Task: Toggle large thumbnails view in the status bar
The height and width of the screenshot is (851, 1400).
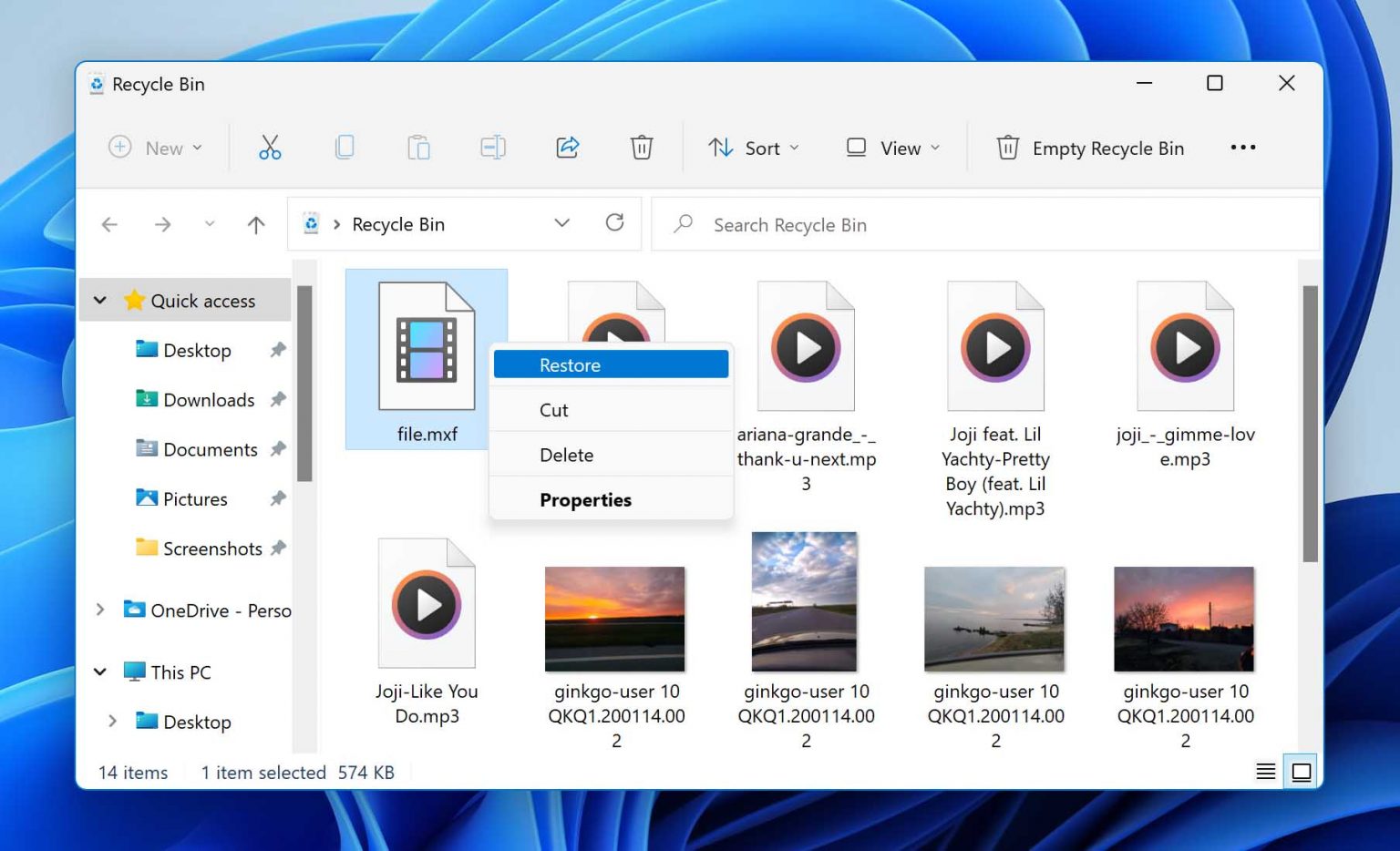Action: point(1302,771)
